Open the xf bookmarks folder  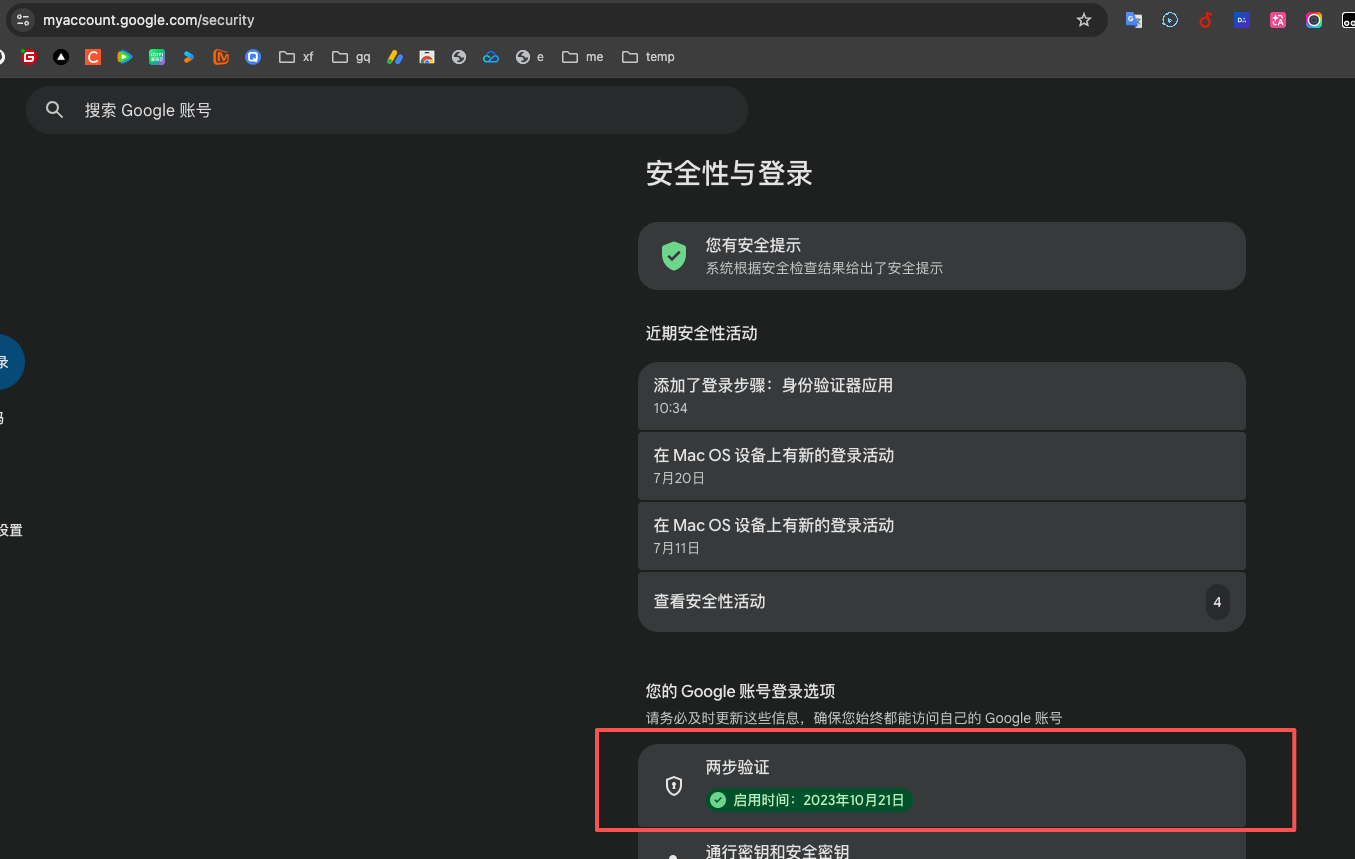click(296, 57)
